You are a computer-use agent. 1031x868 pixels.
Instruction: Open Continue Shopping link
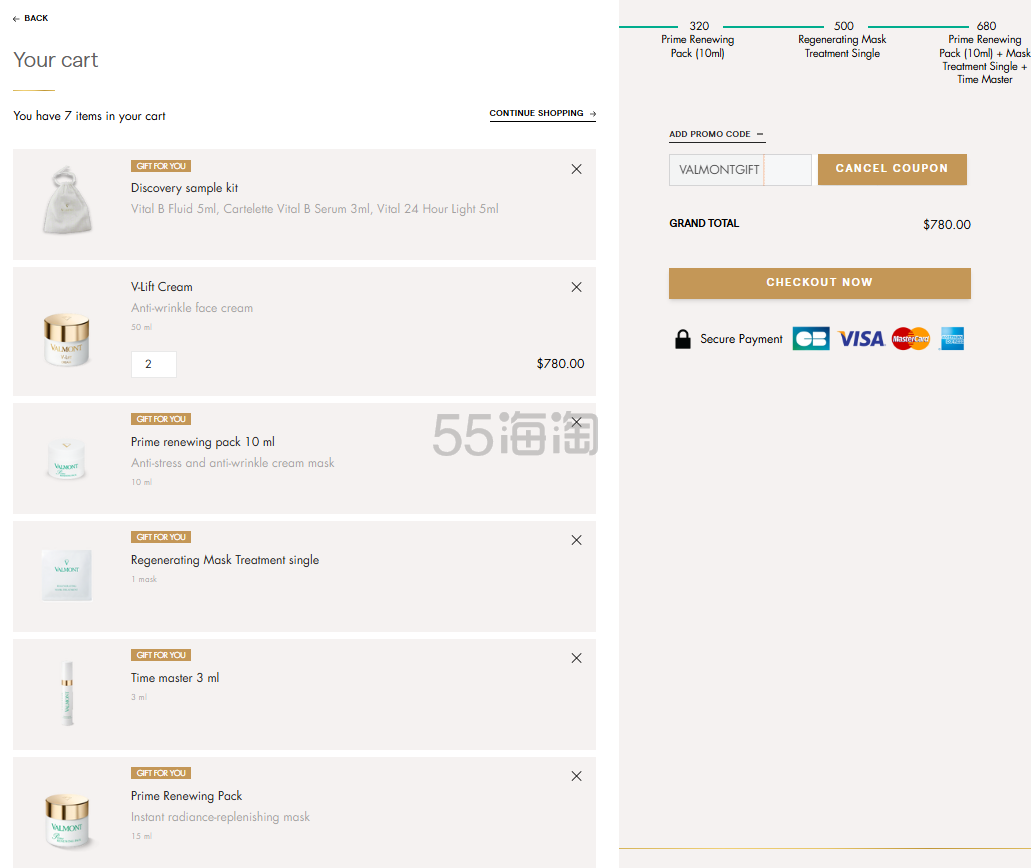[542, 114]
